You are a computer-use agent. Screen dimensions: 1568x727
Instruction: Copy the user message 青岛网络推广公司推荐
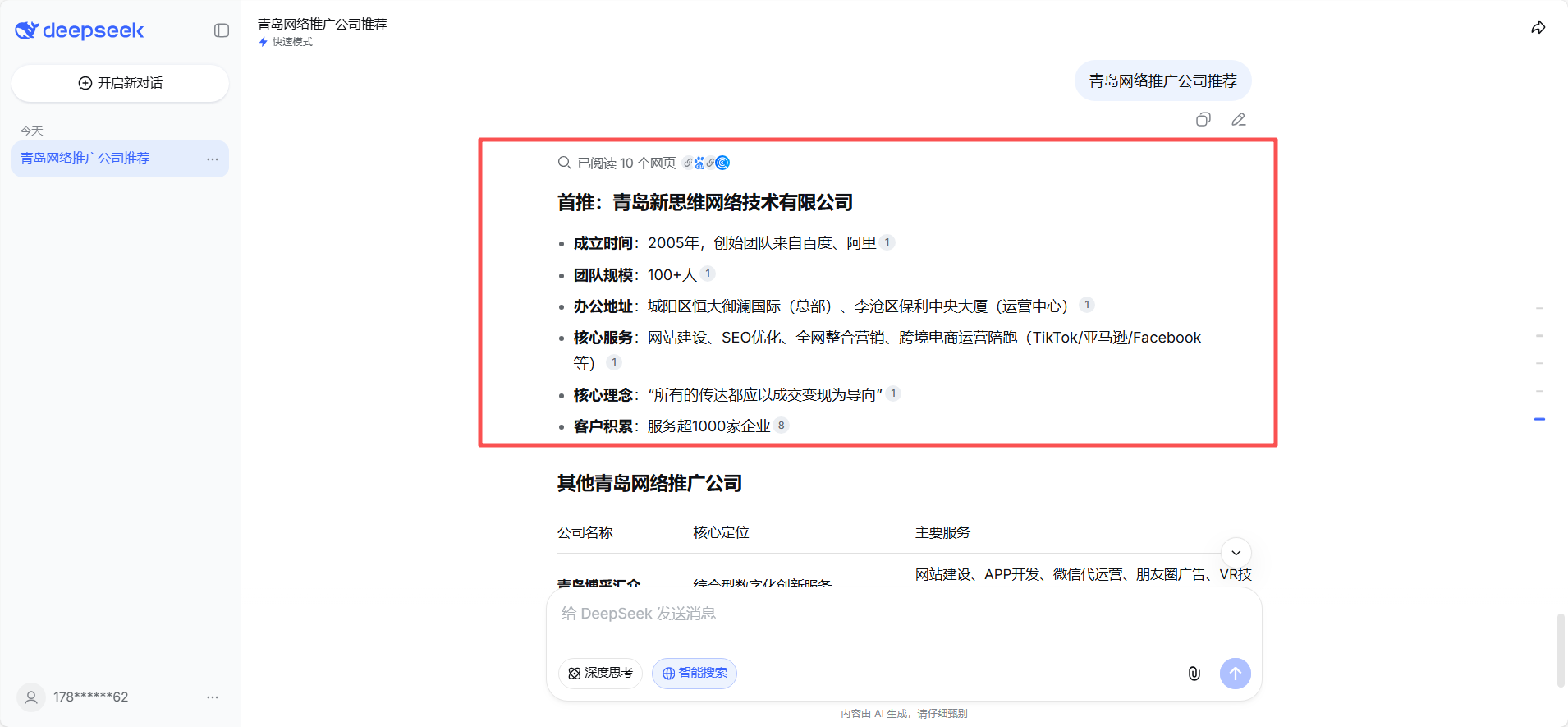point(1204,120)
